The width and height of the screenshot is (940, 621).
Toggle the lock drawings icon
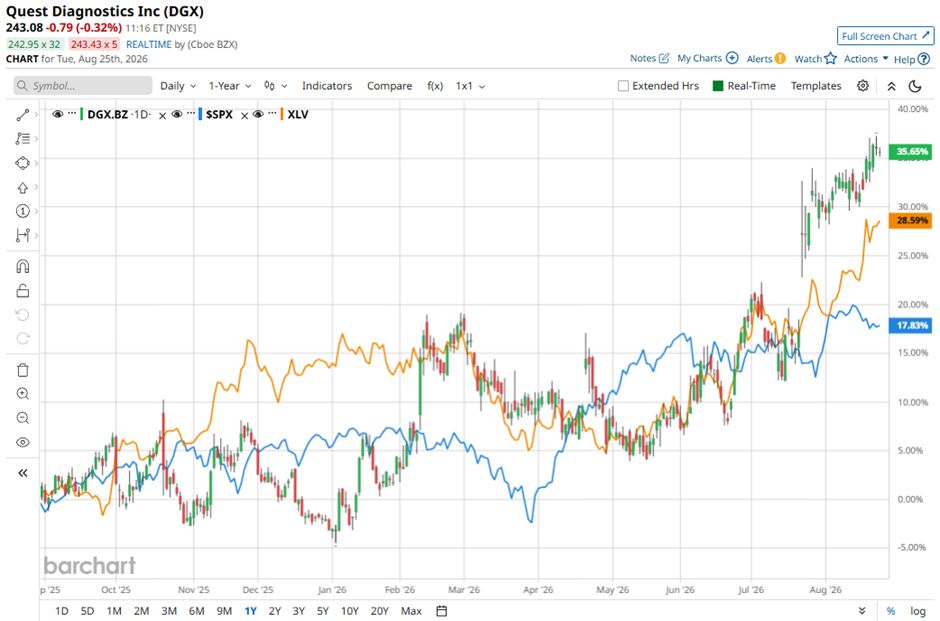(x=23, y=291)
